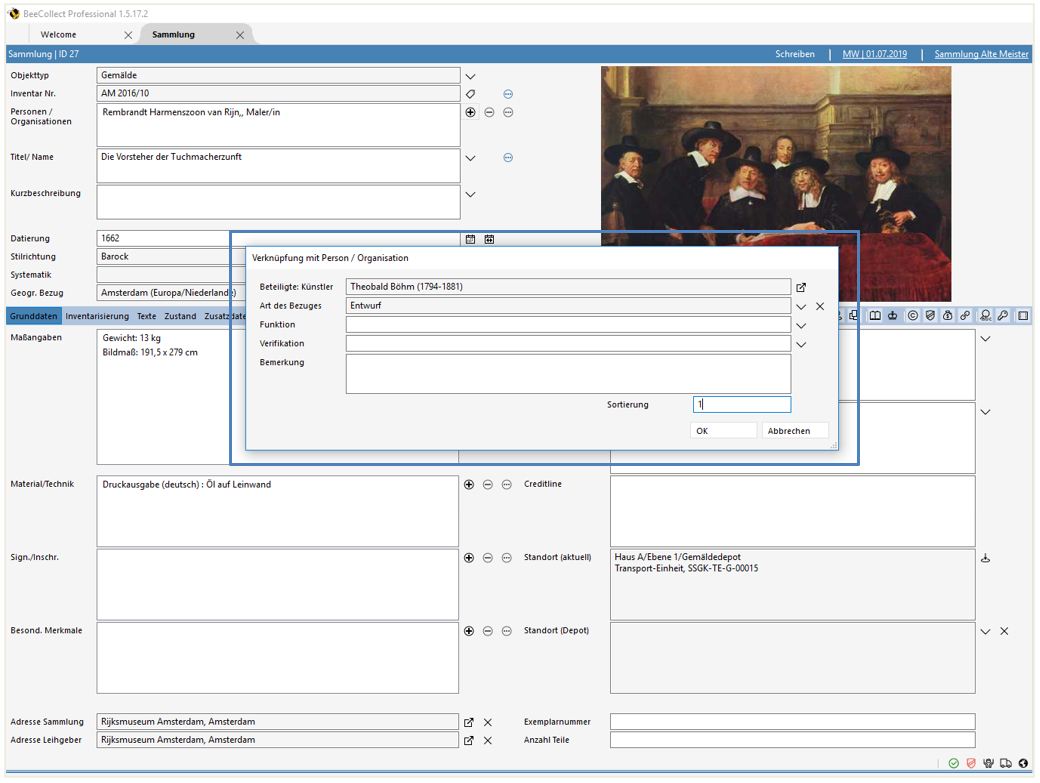The width and height of the screenshot is (1040, 783).
Task: Click the chain link toolbar icon
Action: (964, 315)
